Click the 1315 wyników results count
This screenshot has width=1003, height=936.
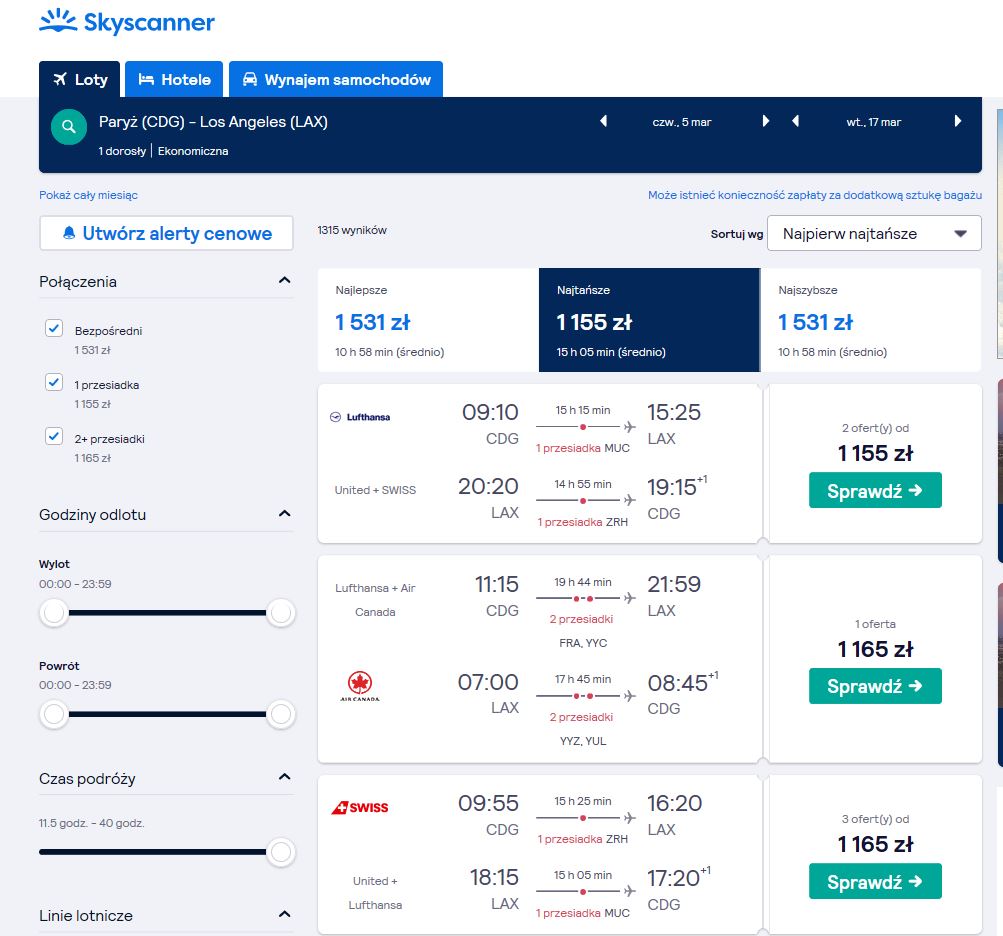click(352, 230)
